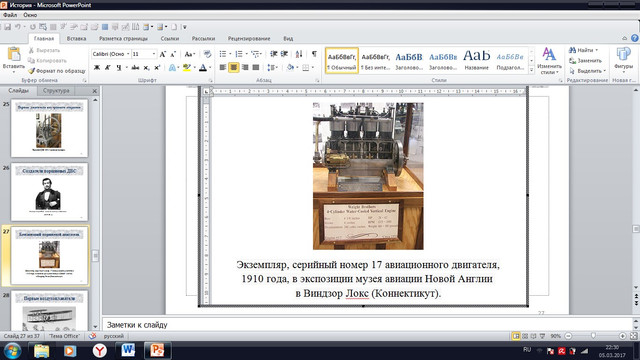The height and width of the screenshot is (360, 640).
Task: Click the text highlight color button
Action: (187, 67)
